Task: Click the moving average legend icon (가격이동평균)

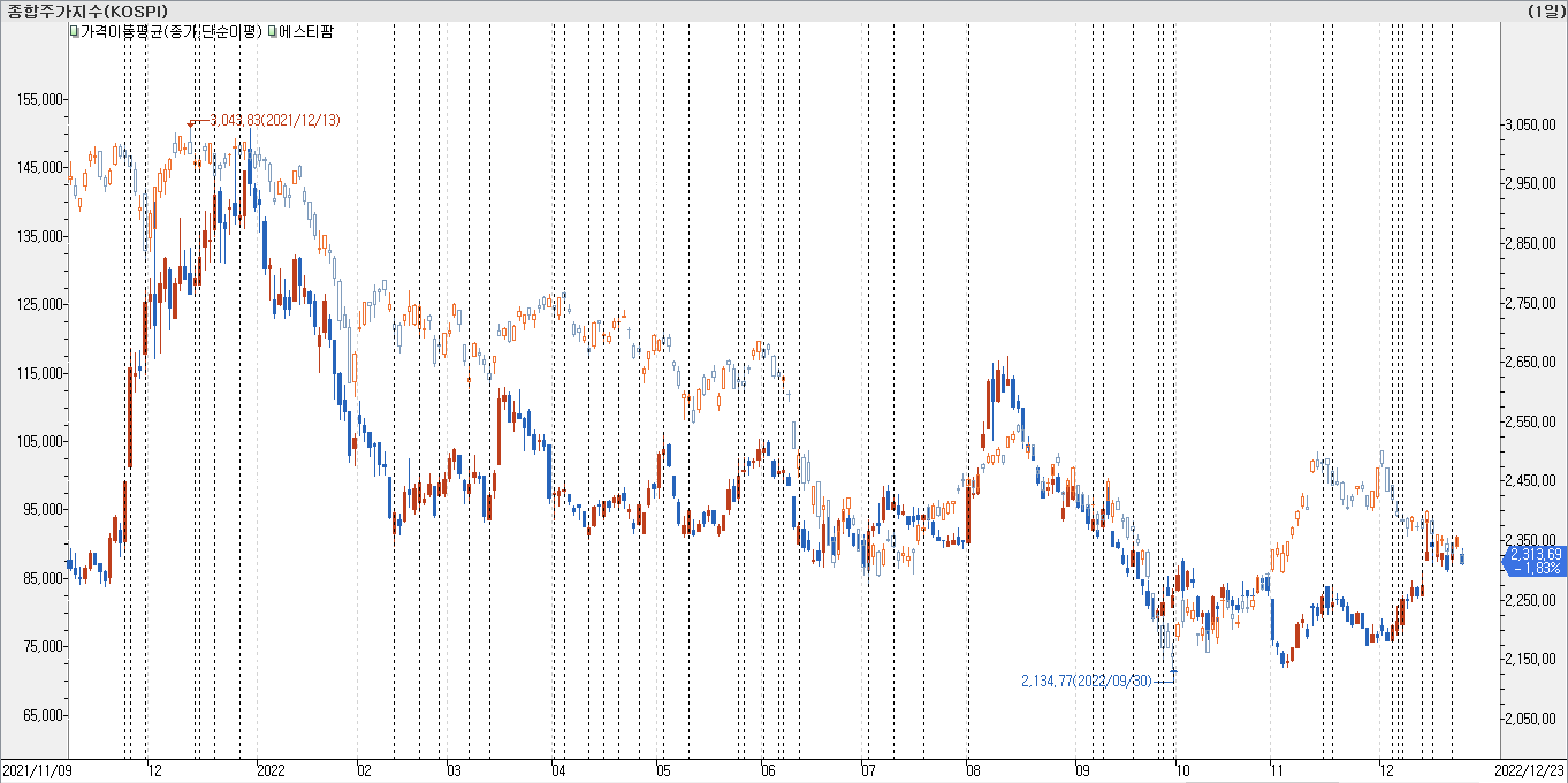Action: point(74,31)
